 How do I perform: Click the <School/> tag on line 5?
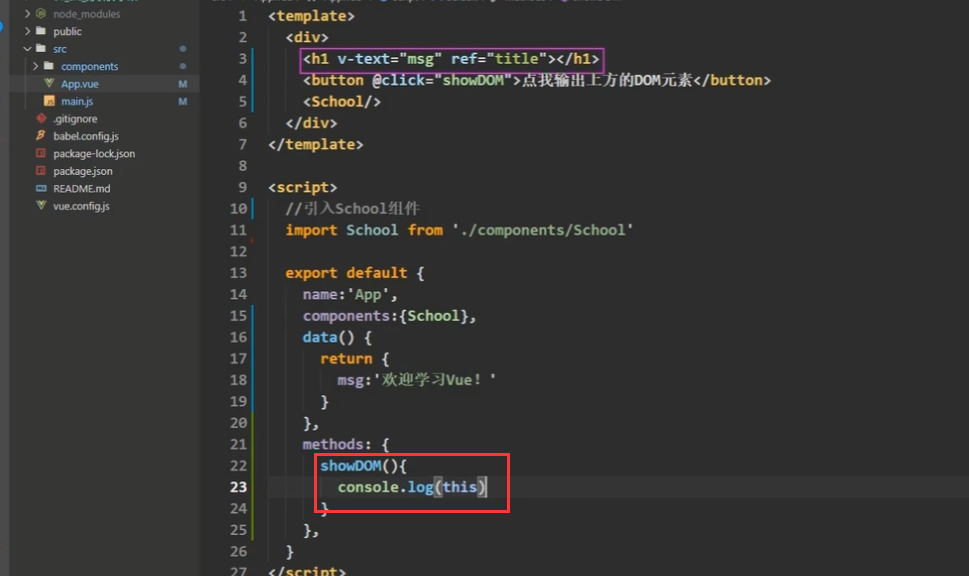click(x=342, y=101)
